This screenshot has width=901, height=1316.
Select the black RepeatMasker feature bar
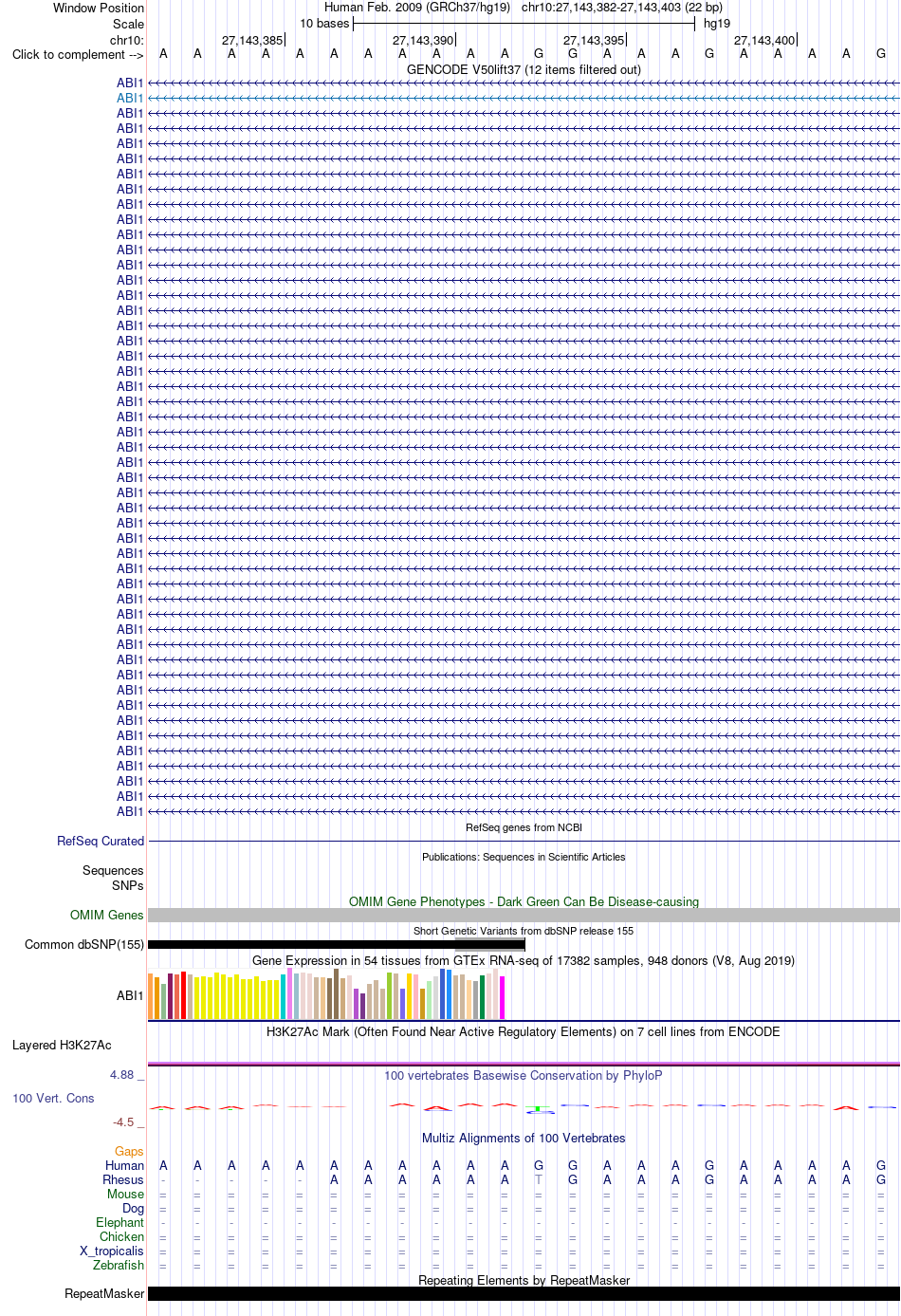pyautogui.click(x=524, y=1294)
